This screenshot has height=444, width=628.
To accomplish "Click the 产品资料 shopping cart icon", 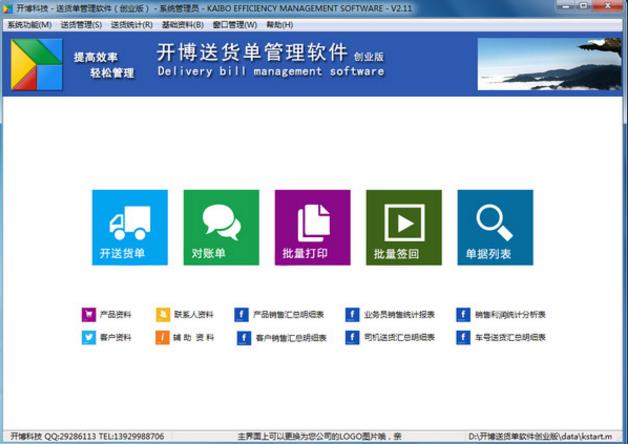I will pos(88,314).
